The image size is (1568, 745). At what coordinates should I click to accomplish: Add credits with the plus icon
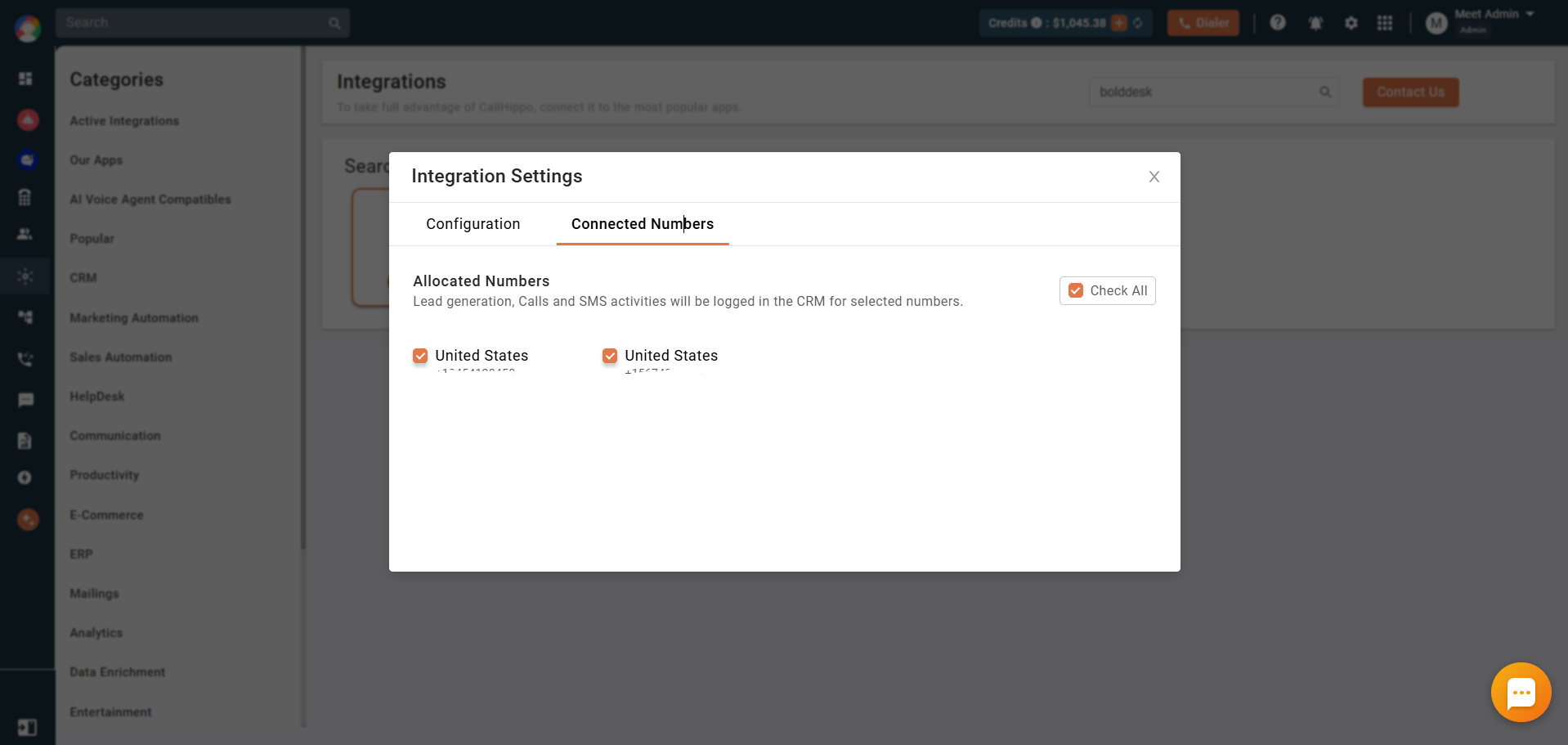pyautogui.click(x=1118, y=23)
